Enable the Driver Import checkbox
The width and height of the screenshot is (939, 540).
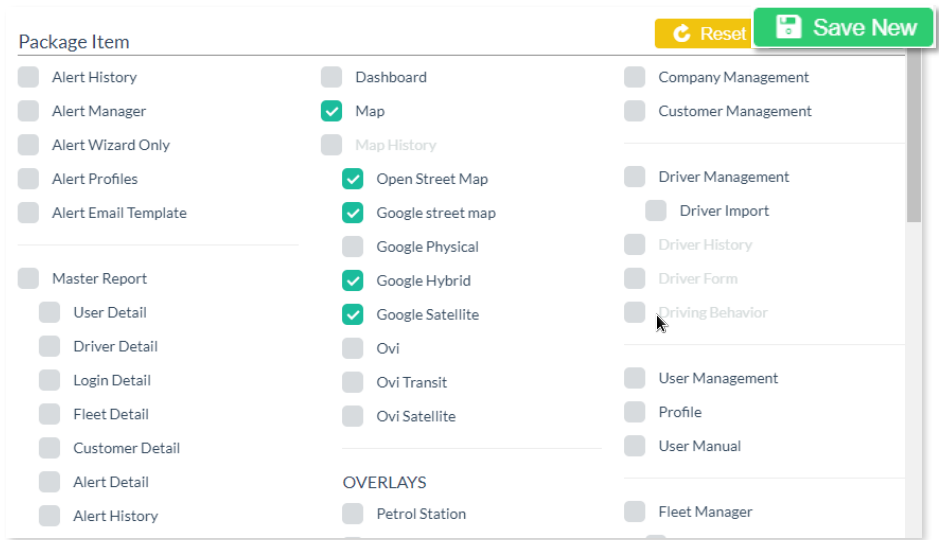(x=656, y=211)
